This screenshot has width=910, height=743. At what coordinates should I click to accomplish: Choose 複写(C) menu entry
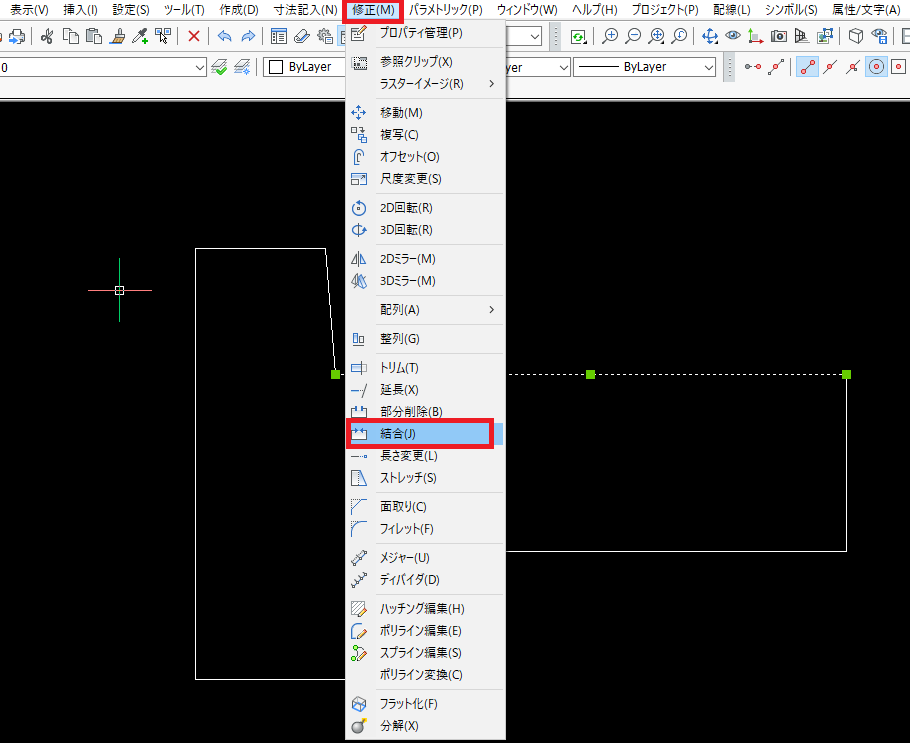425,135
